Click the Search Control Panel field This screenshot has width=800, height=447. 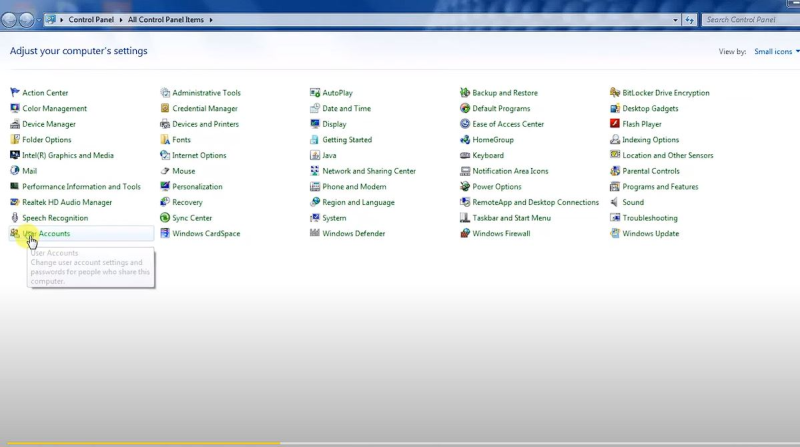(x=751, y=19)
